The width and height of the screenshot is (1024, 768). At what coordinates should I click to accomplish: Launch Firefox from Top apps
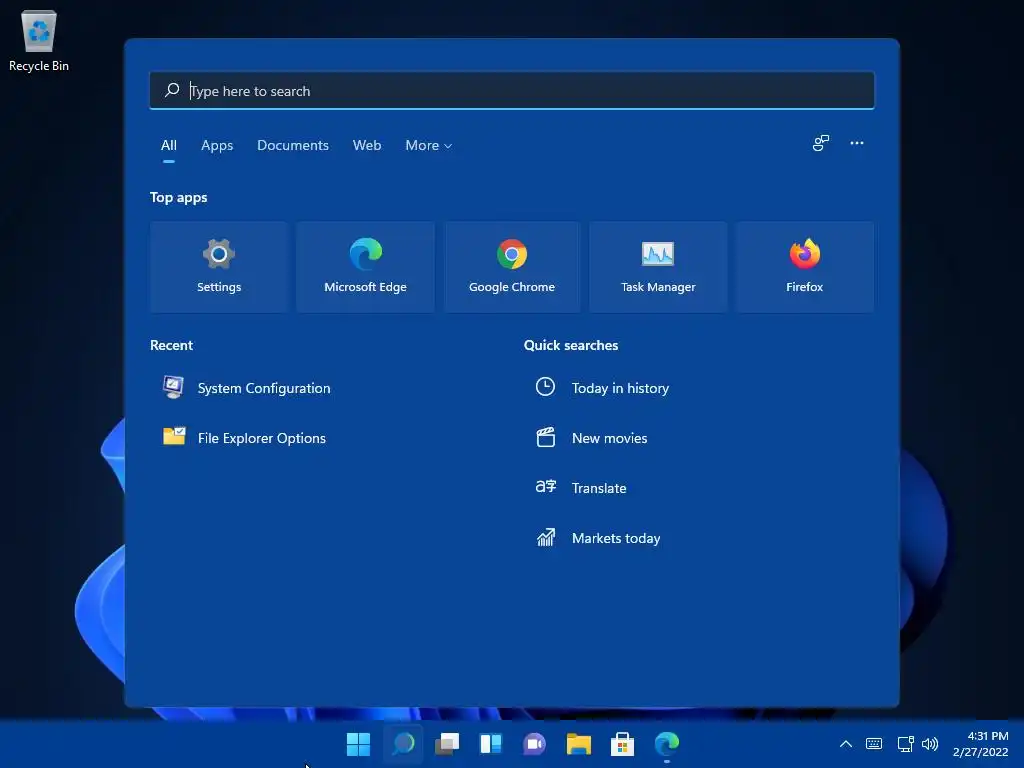coord(804,266)
